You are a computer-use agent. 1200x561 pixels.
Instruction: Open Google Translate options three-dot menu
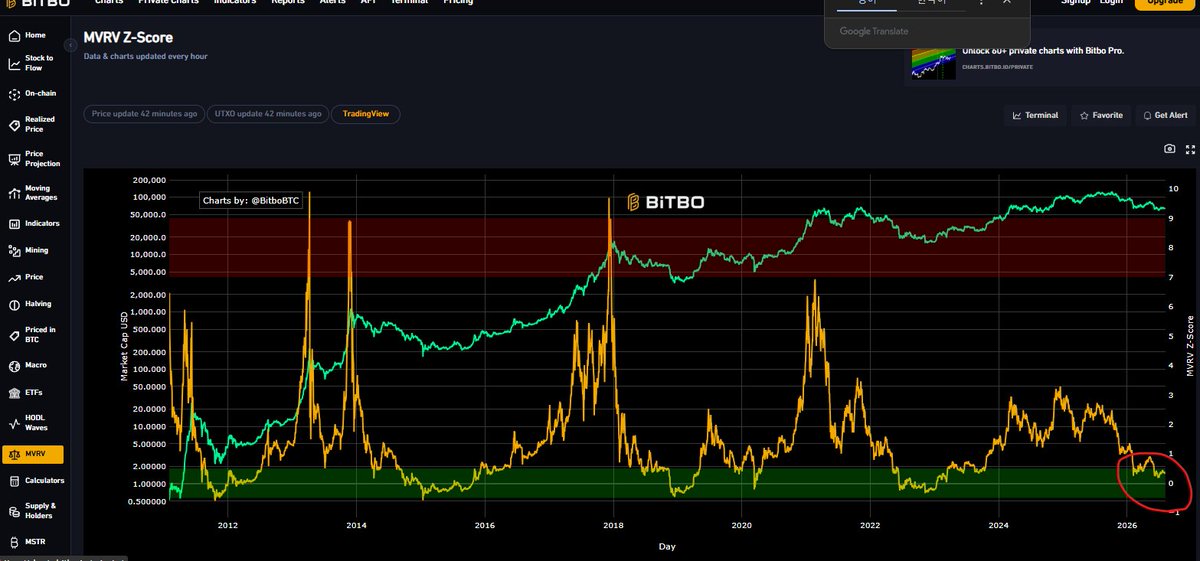982,3
